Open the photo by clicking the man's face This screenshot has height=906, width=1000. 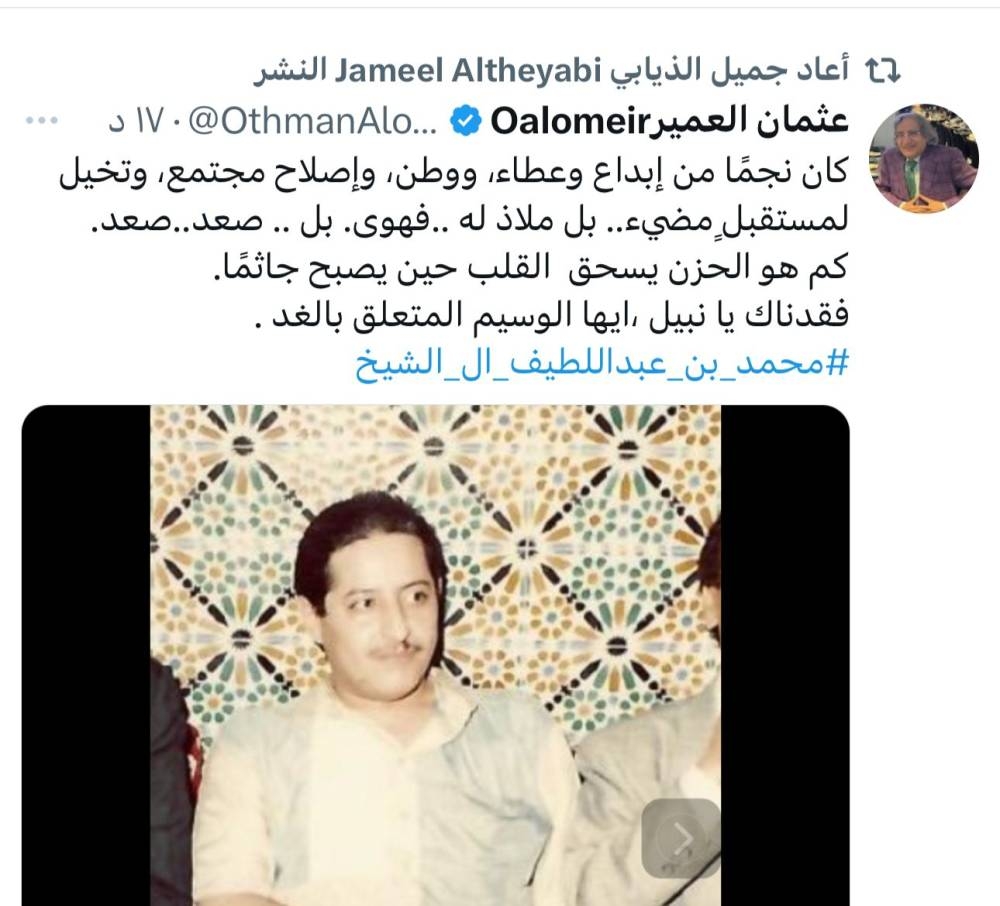coord(376,612)
